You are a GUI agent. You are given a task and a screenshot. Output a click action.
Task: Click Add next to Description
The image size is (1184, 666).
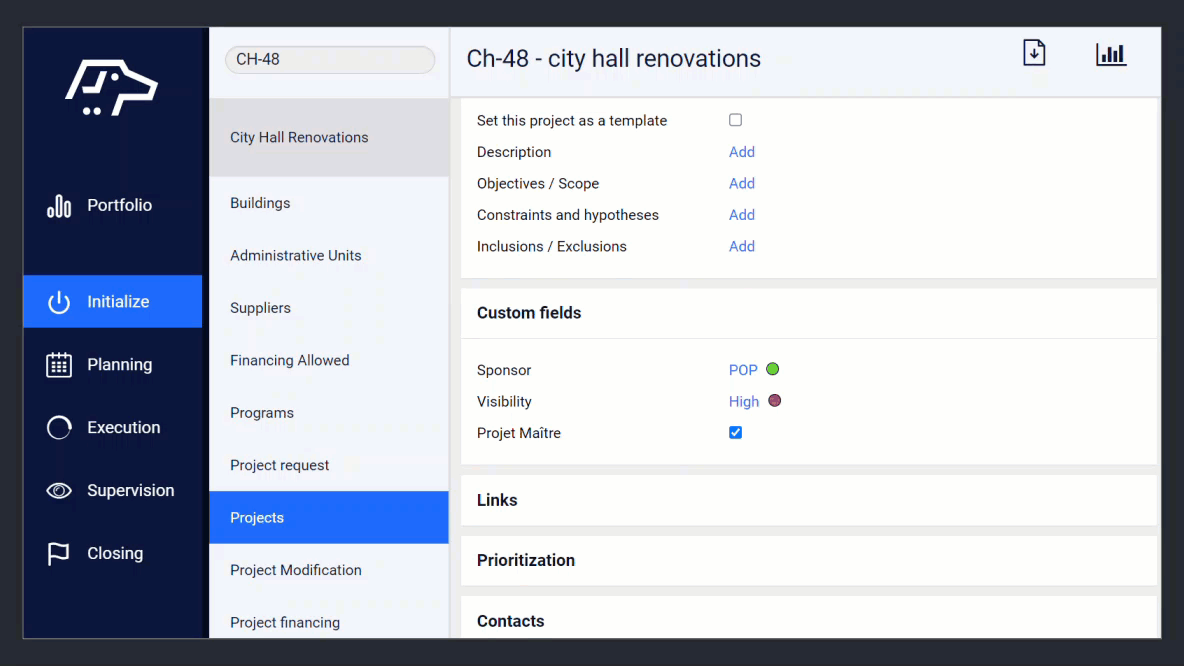click(741, 151)
